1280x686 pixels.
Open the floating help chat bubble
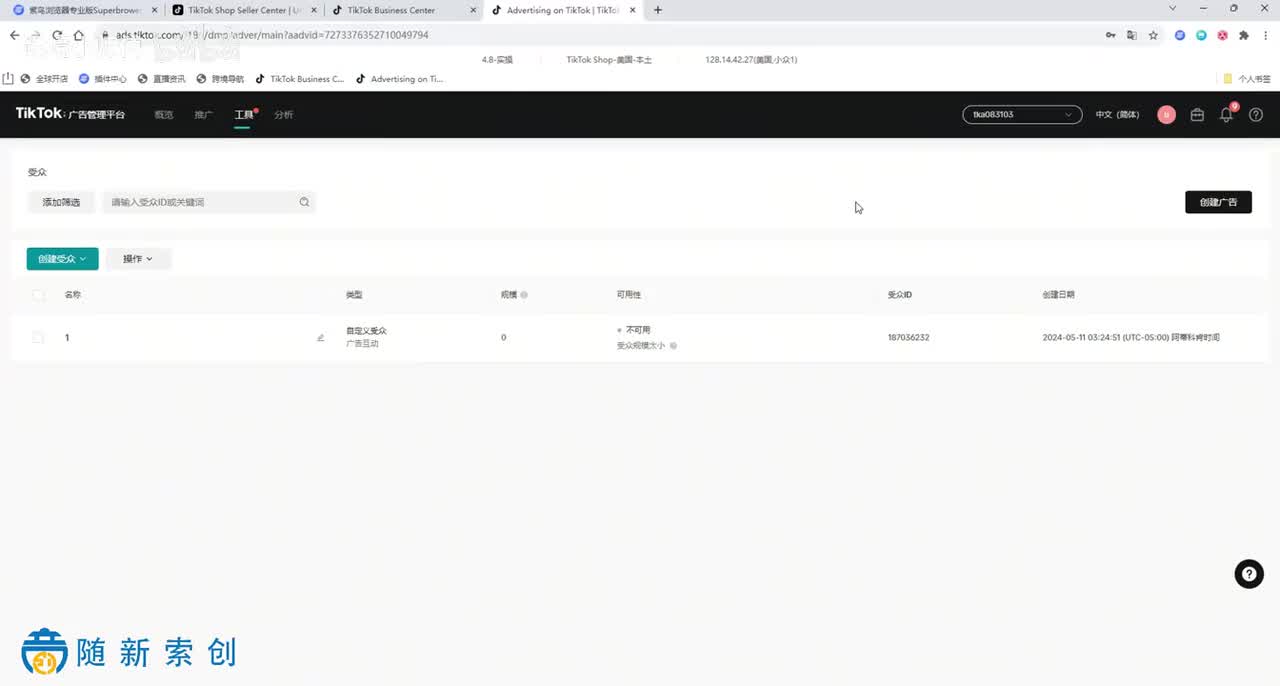coord(1249,574)
